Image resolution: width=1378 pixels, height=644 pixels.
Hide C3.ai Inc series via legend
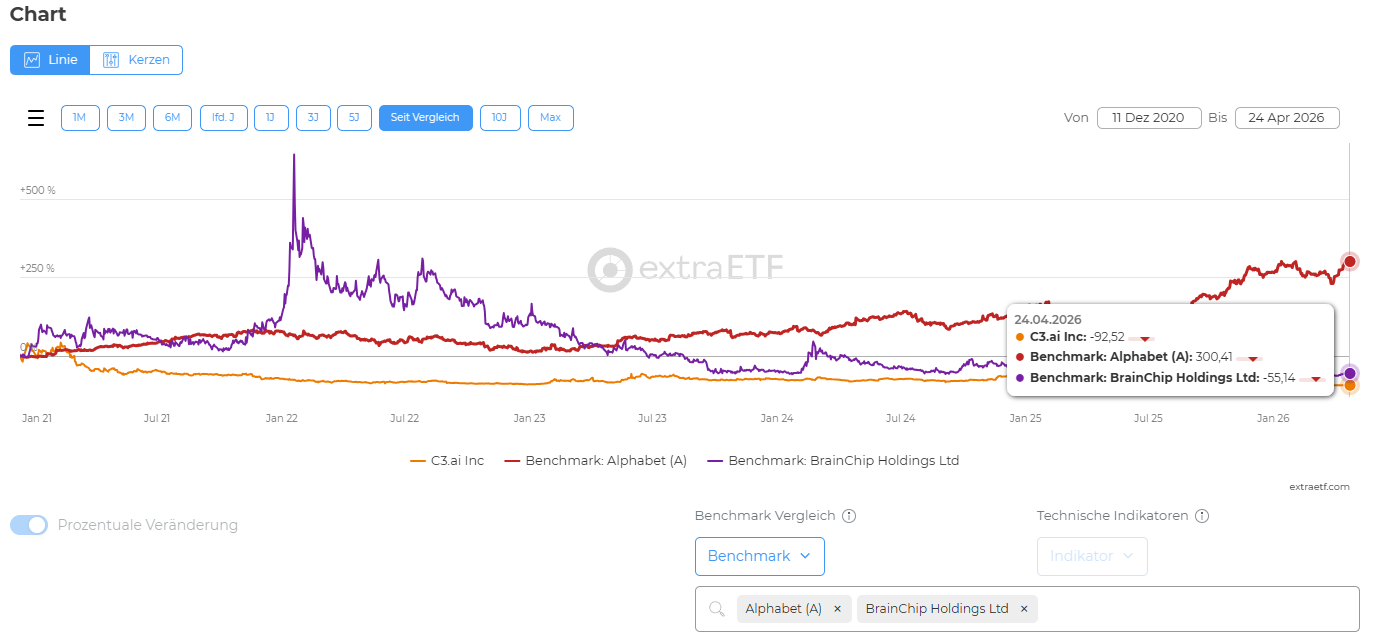tap(447, 461)
